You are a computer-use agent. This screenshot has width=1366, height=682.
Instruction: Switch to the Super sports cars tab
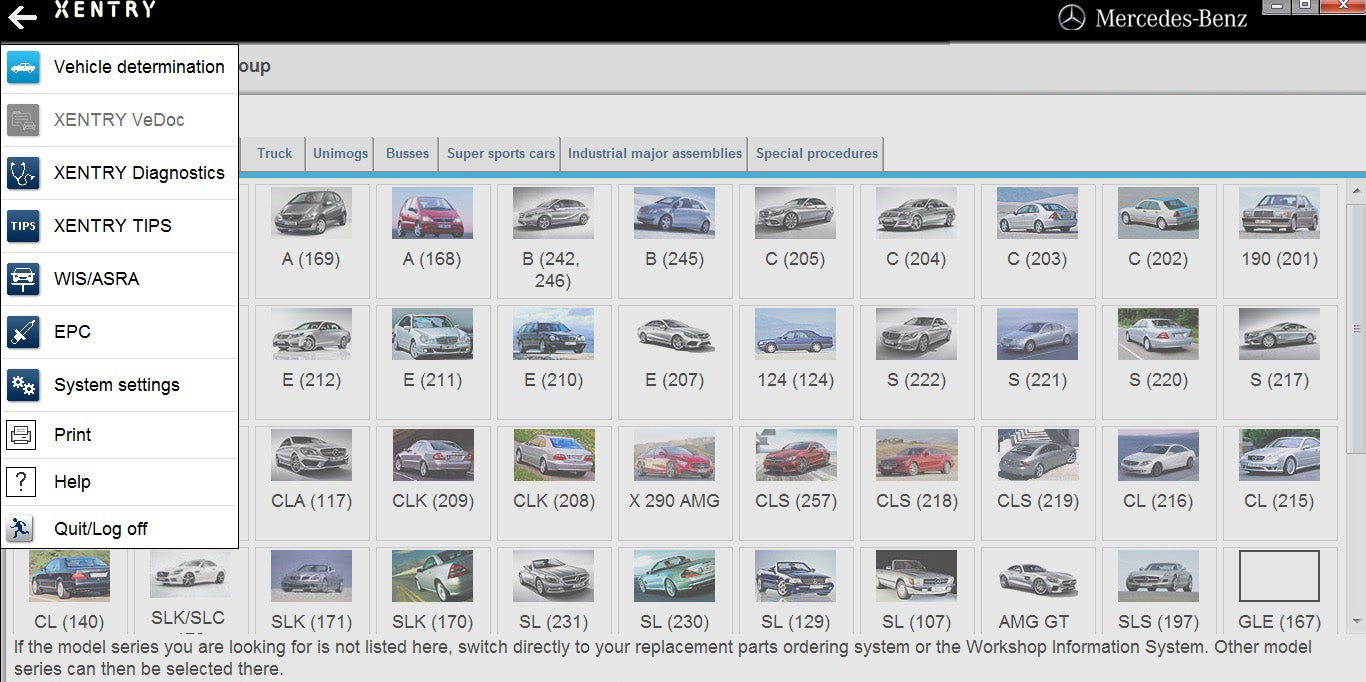[500, 154]
